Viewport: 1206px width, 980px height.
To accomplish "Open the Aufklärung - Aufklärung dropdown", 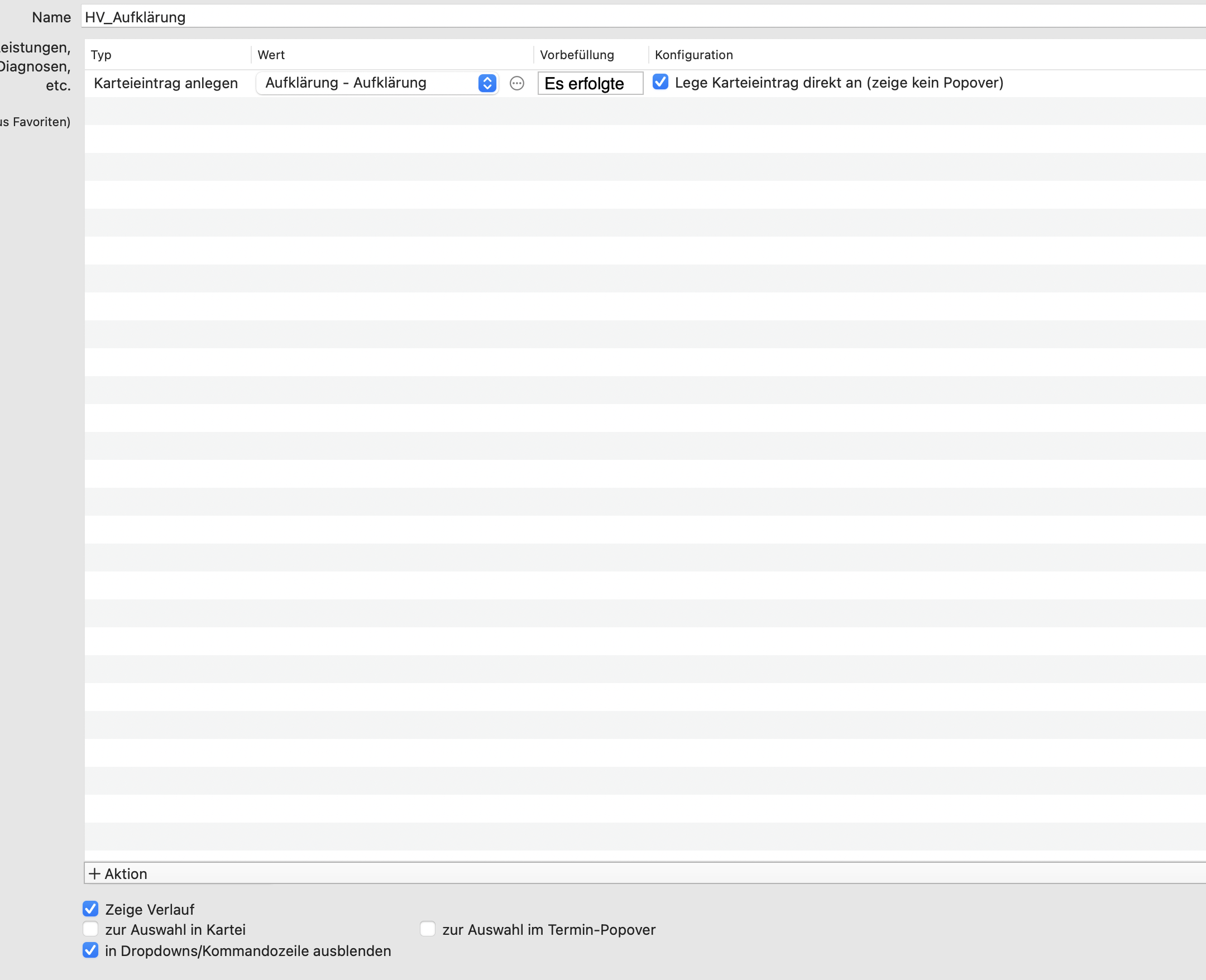I will [377, 83].
